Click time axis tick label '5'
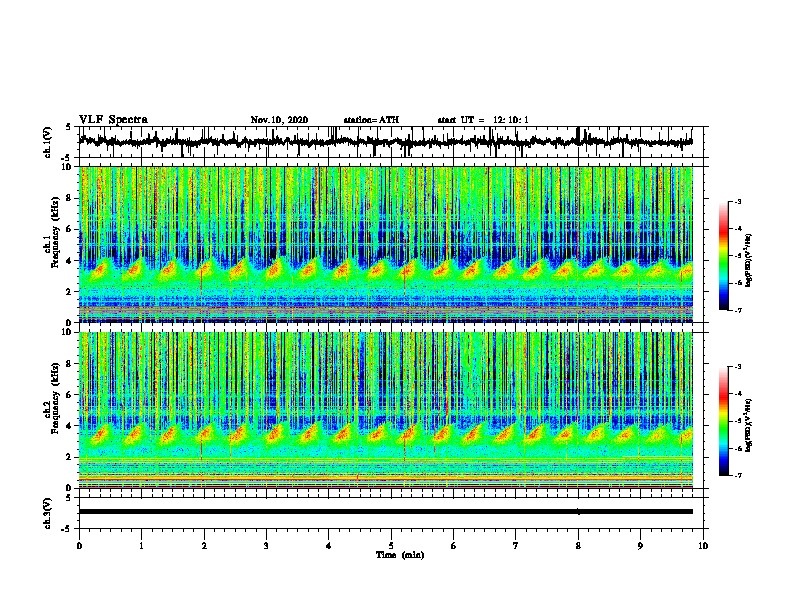The image size is (792, 612). click(391, 546)
